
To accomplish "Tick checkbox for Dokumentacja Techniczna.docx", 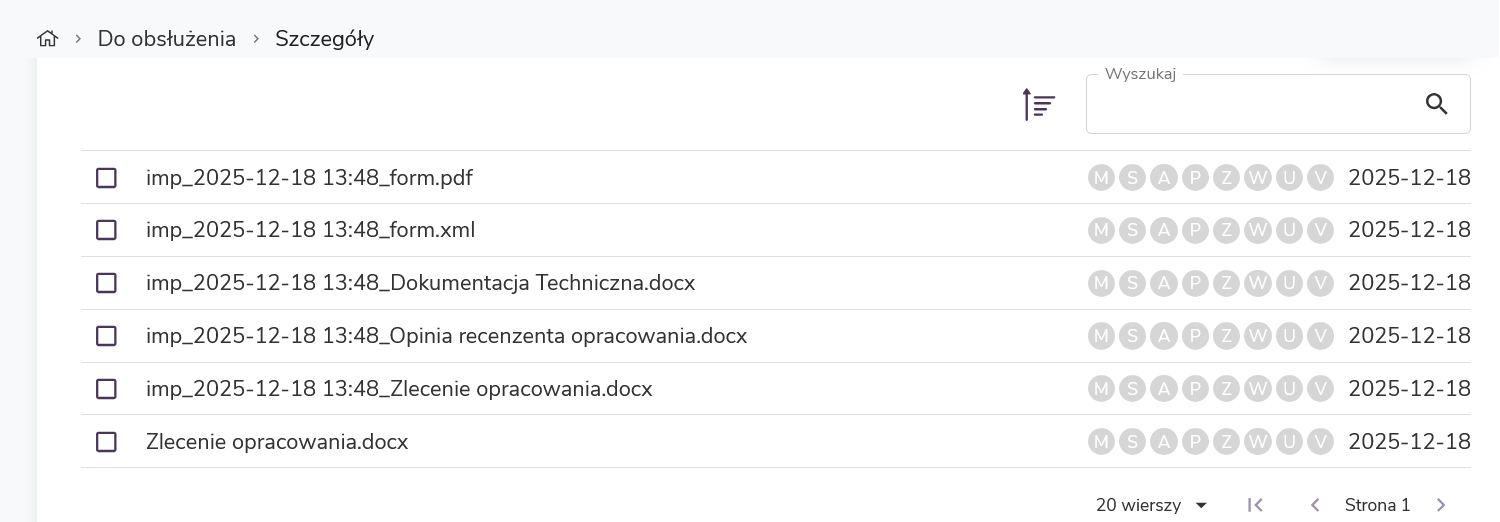I will point(106,283).
